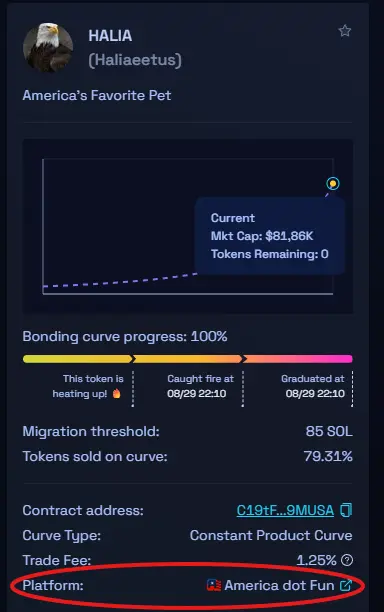Click the HALIA token name
This screenshot has width=384, height=612.
point(110,36)
